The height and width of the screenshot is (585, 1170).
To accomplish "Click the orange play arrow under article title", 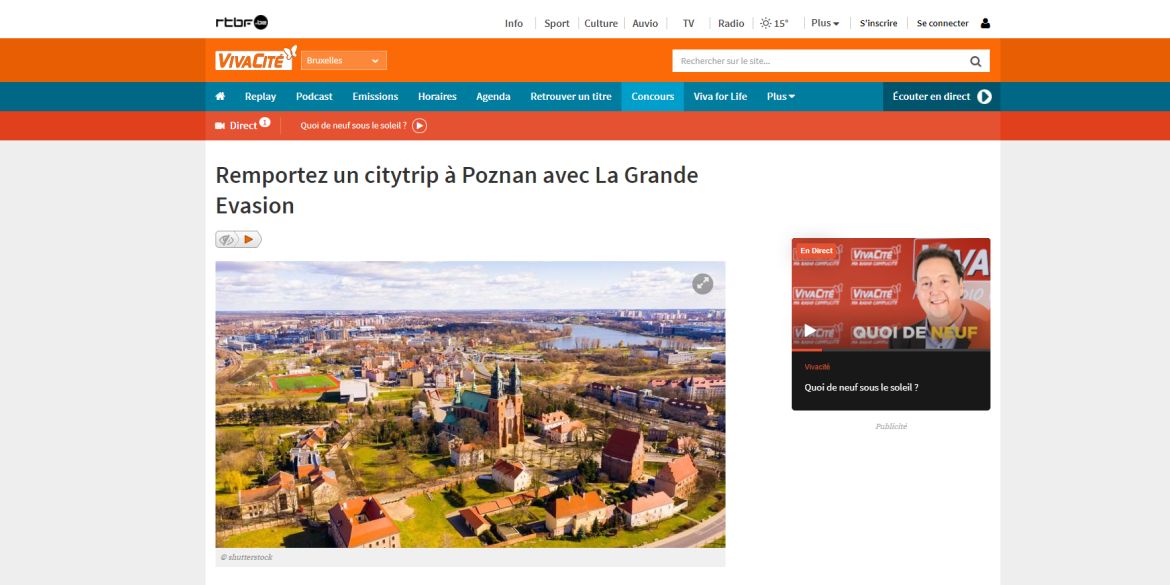I will click(249, 240).
